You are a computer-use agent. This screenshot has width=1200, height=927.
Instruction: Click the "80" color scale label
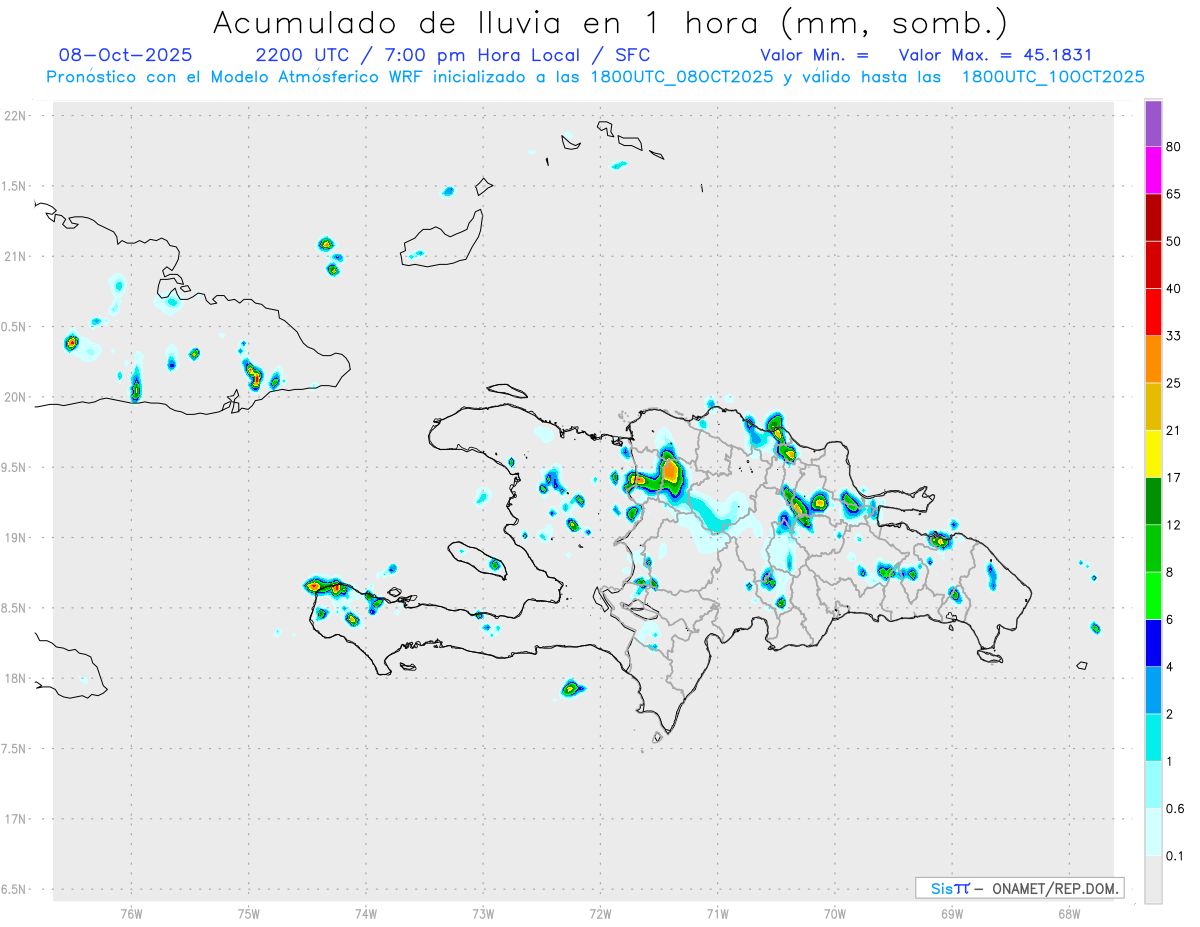tap(1173, 147)
